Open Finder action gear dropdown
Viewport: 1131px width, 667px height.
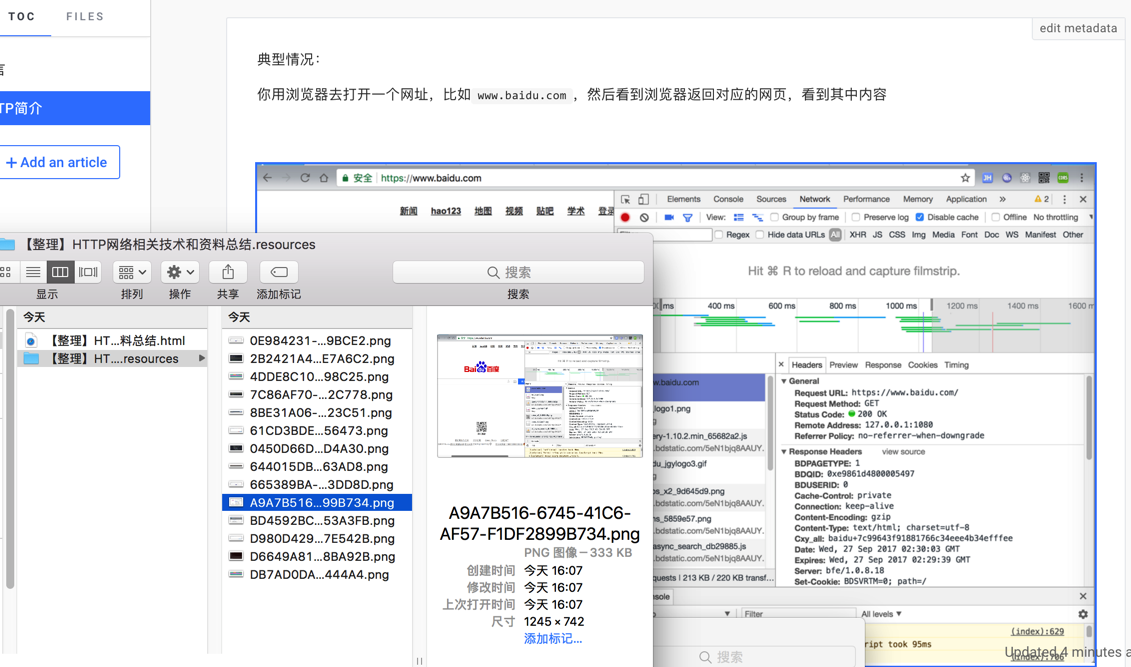point(180,272)
